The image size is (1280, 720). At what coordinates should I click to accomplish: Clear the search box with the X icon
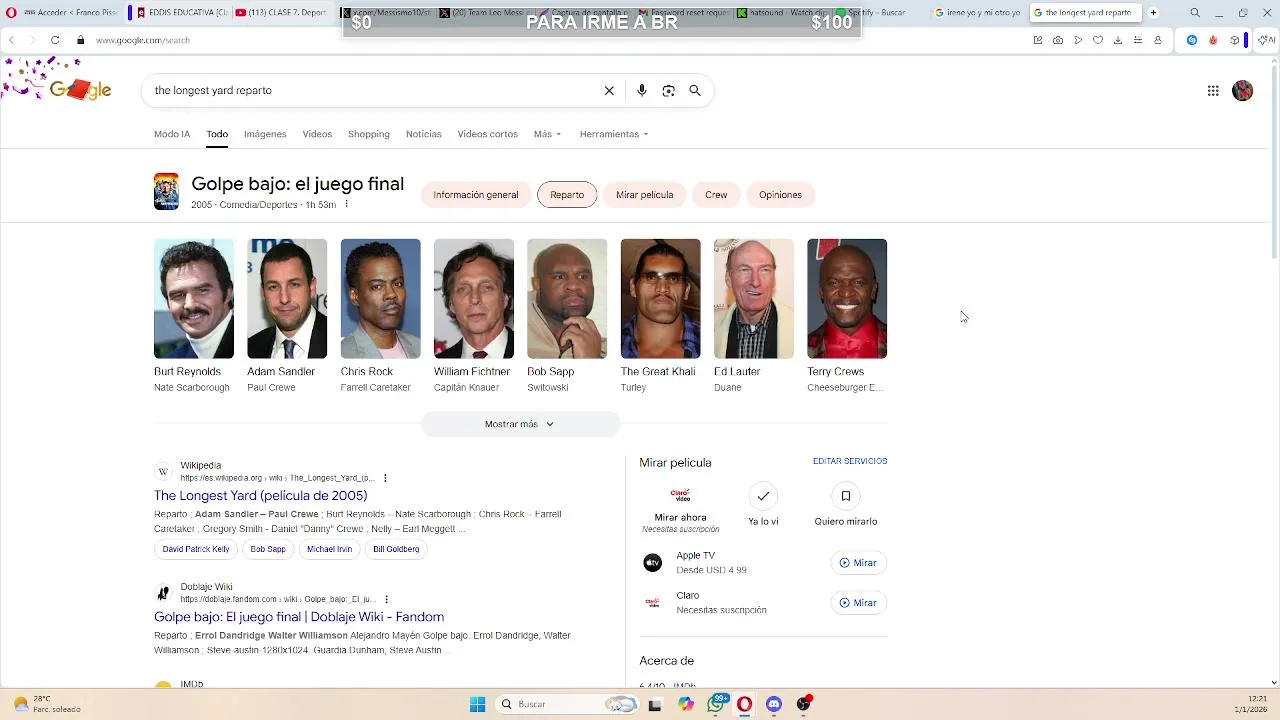coord(609,90)
